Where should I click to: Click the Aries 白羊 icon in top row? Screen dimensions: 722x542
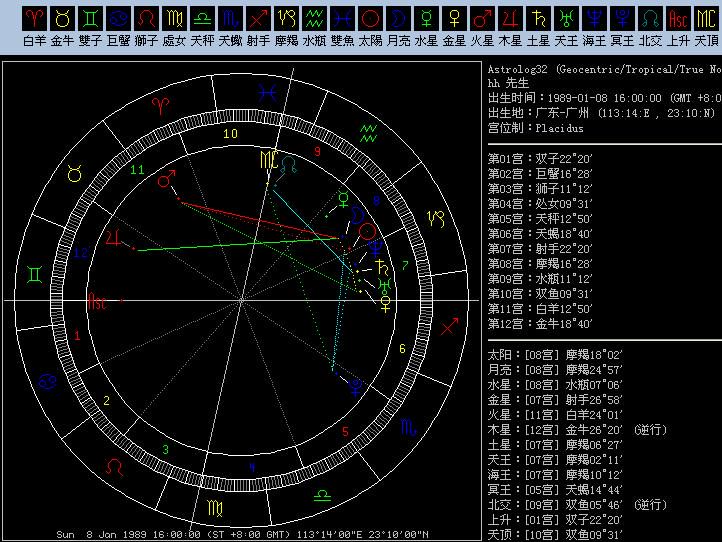(x=34, y=18)
